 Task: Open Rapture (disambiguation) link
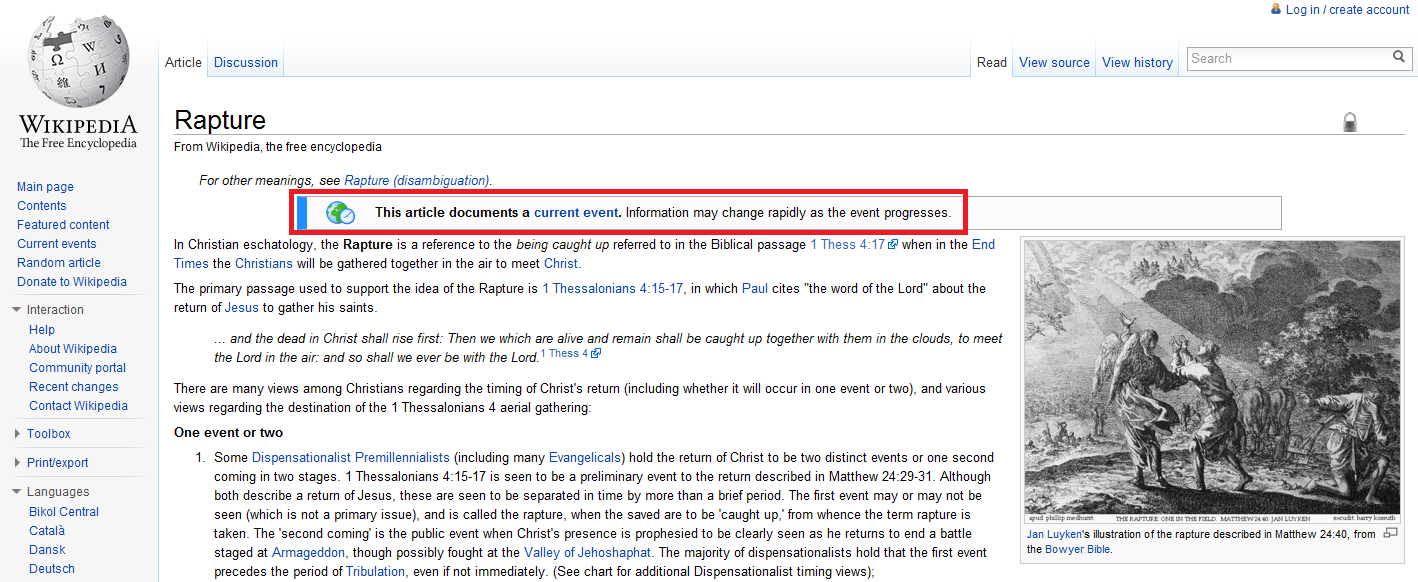[416, 181]
